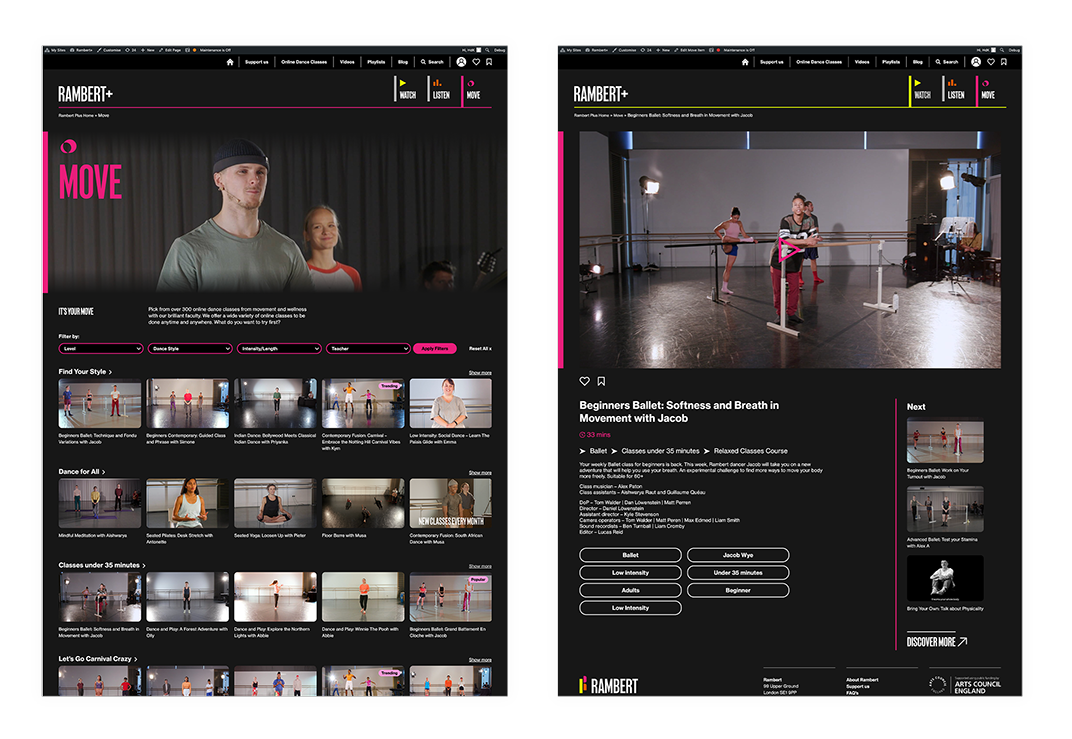
Task: Open Floor Barre with Musa thumbnail
Action: coord(363,503)
